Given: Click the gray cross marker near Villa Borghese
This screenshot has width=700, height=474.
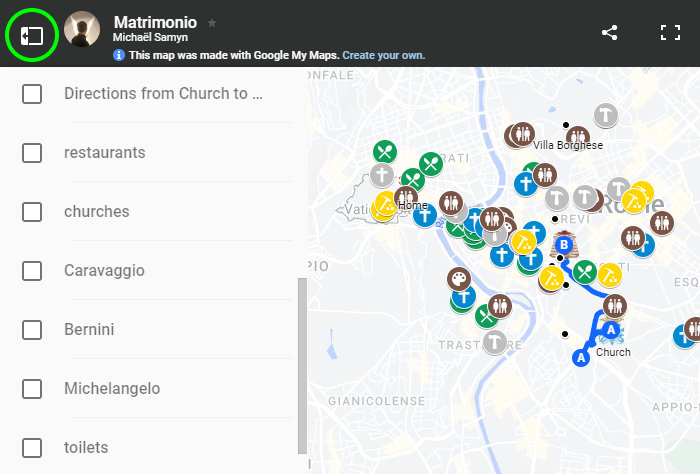Looking at the screenshot, I should point(604,115).
